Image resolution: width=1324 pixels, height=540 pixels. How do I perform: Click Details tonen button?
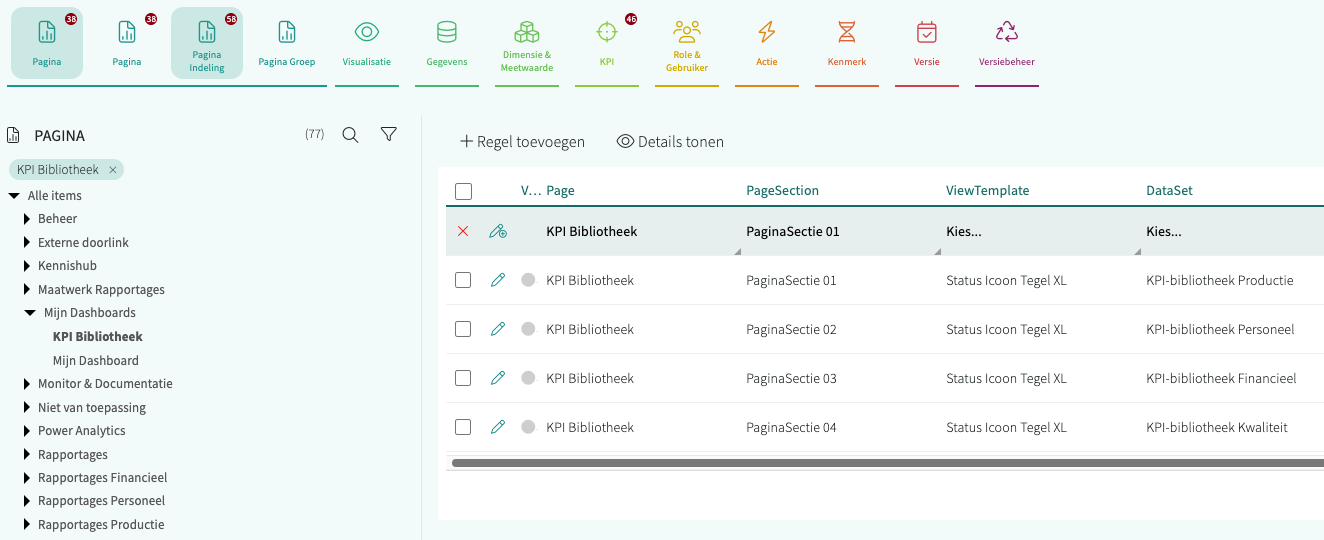tap(670, 142)
